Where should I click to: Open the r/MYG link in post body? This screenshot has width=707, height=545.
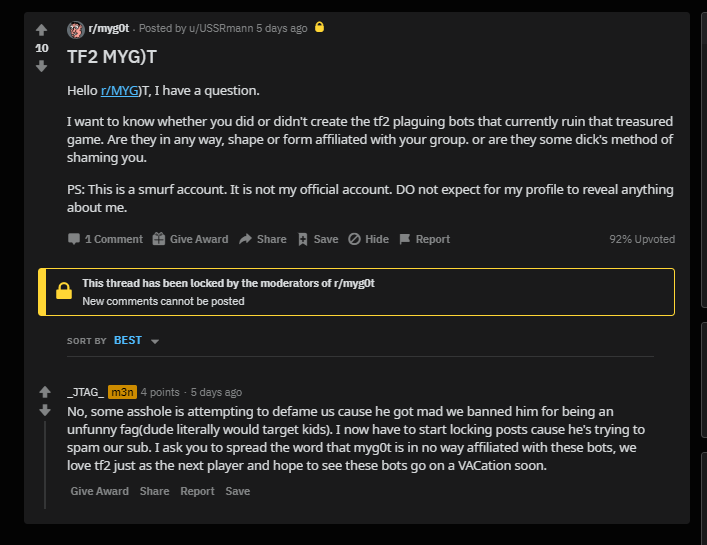119,90
